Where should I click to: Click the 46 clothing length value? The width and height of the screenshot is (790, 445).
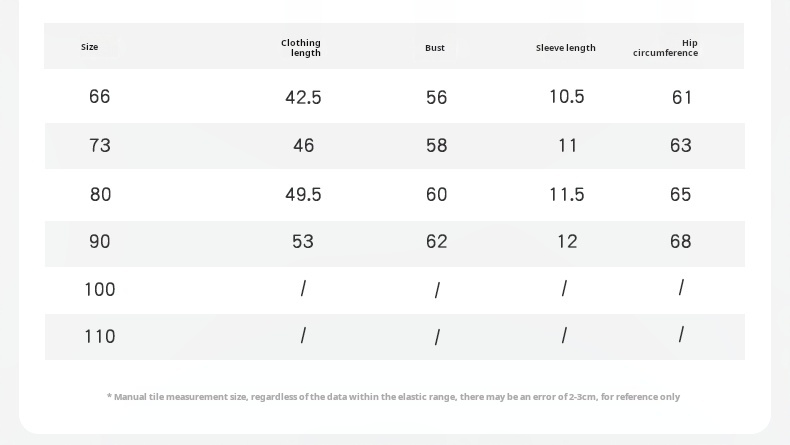tap(304, 146)
